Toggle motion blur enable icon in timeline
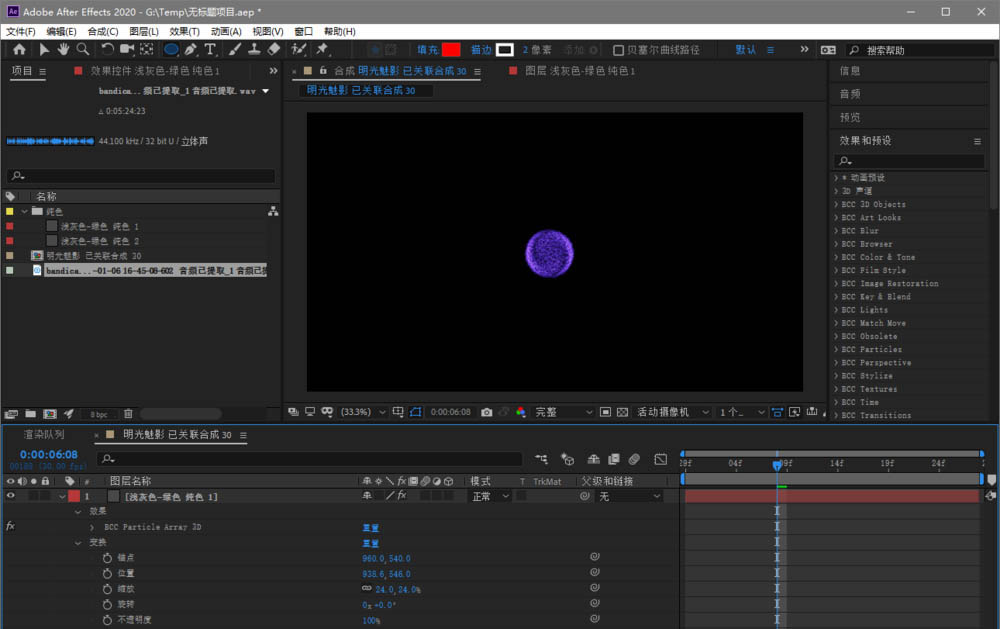 click(634, 459)
